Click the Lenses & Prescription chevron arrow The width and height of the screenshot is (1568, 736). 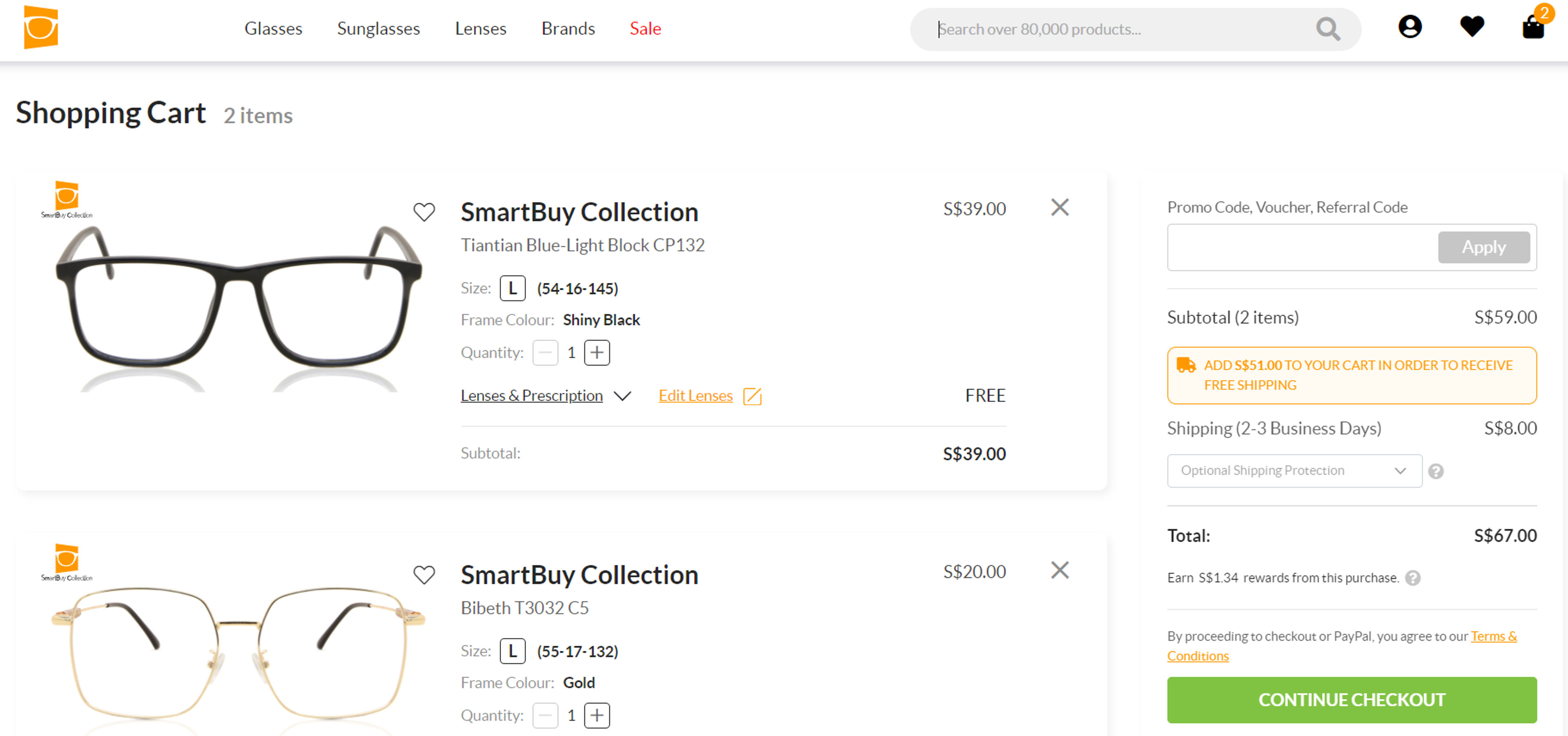click(622, 396)
